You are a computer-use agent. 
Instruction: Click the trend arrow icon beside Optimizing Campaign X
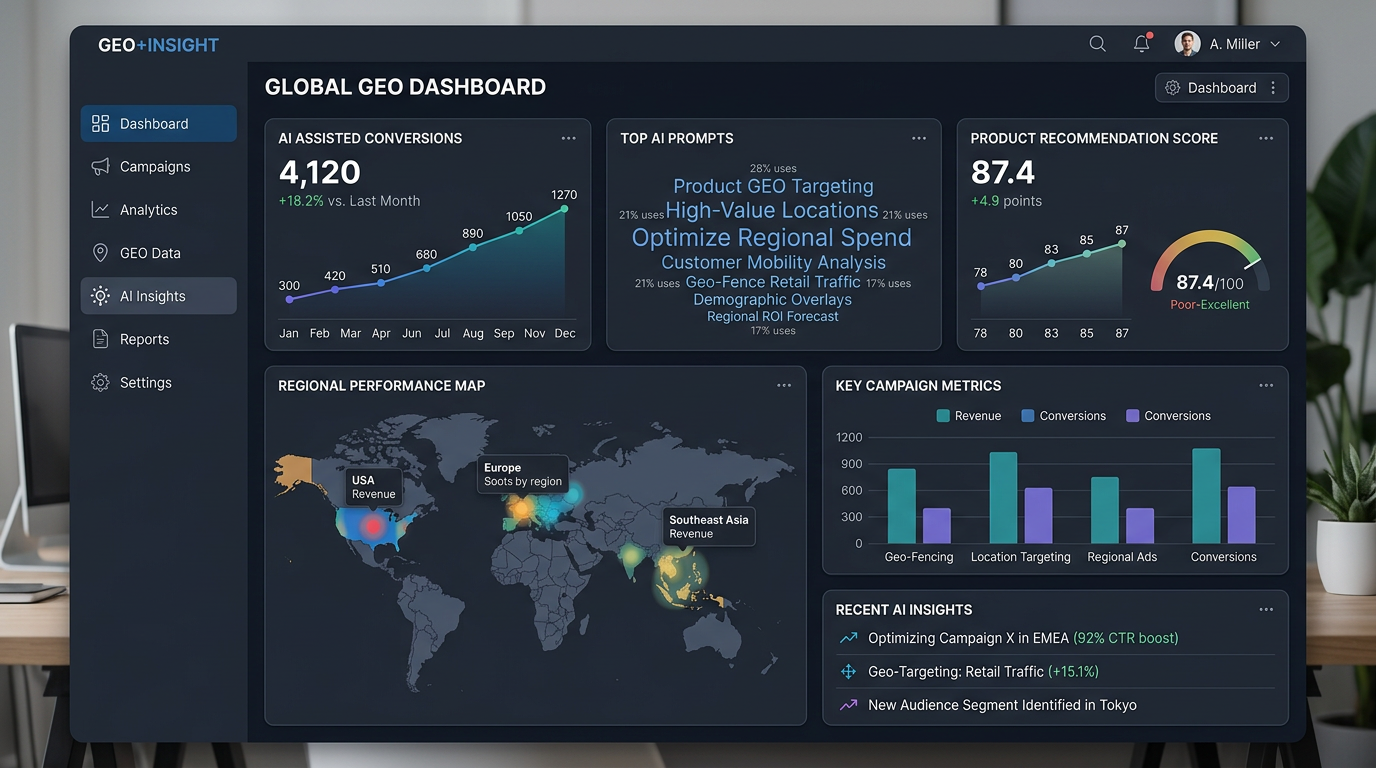848,638
